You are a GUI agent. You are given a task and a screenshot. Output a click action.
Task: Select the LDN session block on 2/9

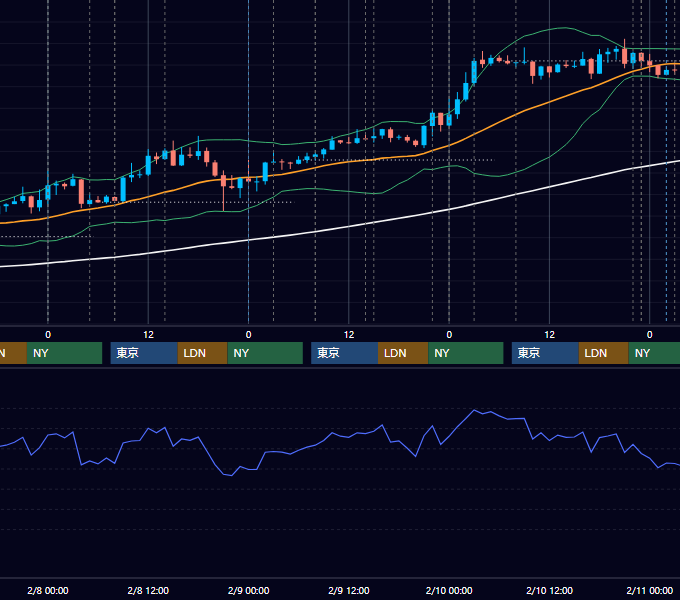[403, 353]
